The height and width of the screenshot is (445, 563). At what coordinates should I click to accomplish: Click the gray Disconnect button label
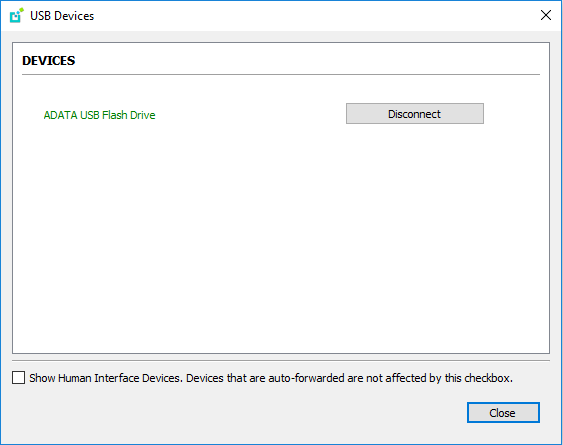point(414,114)
